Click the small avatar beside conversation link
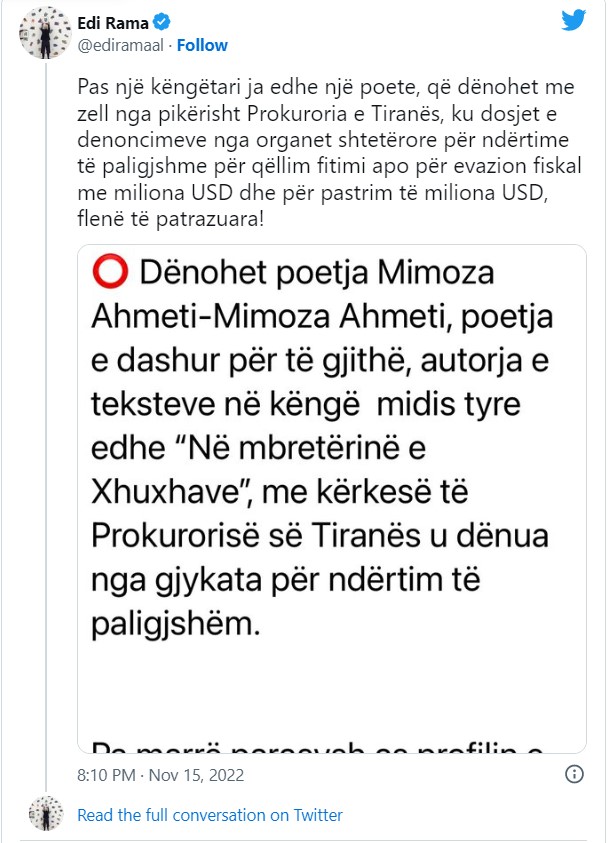The width and height of the screenshot is (613, 843). 46,814
